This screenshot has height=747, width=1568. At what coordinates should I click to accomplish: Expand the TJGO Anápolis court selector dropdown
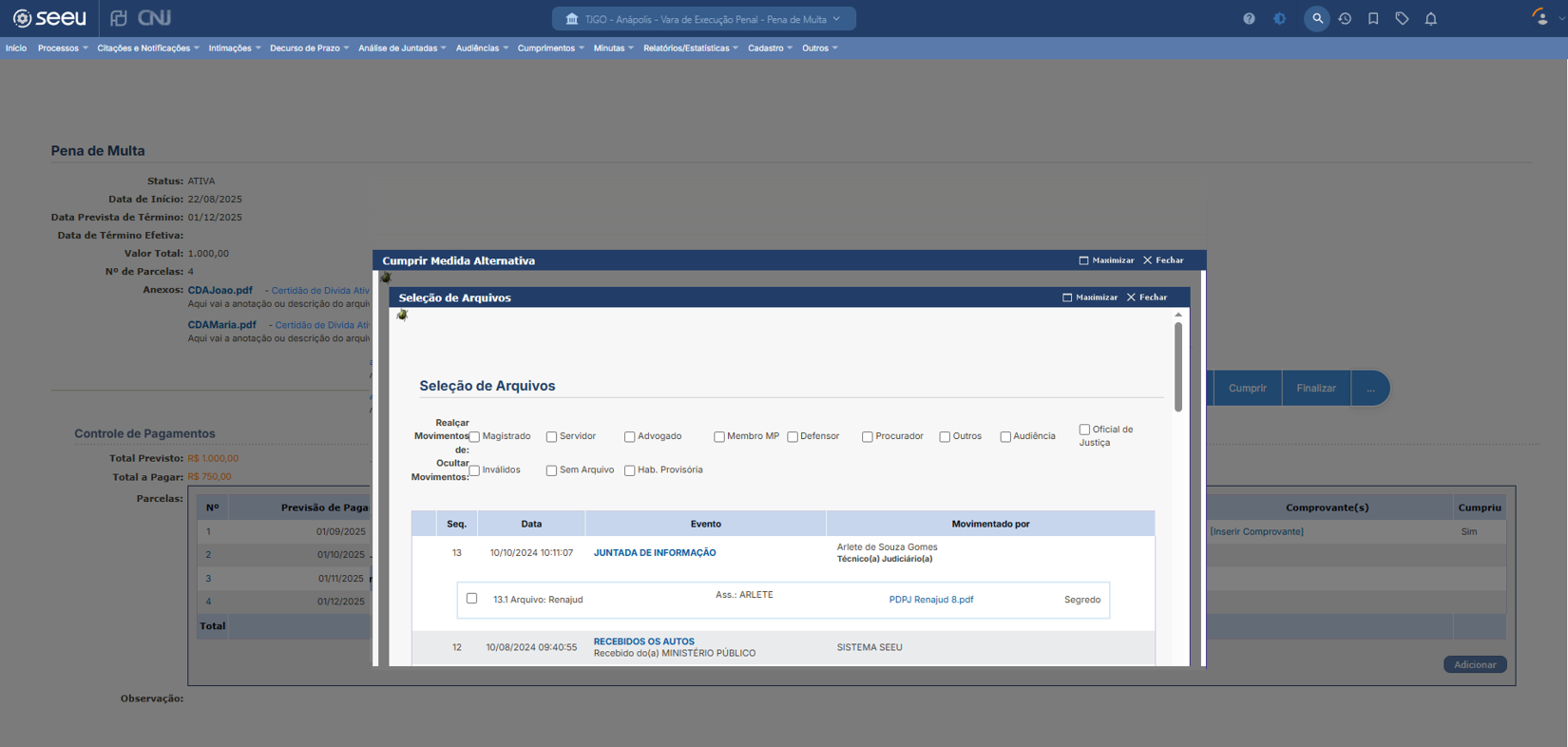tap(704, 19)
